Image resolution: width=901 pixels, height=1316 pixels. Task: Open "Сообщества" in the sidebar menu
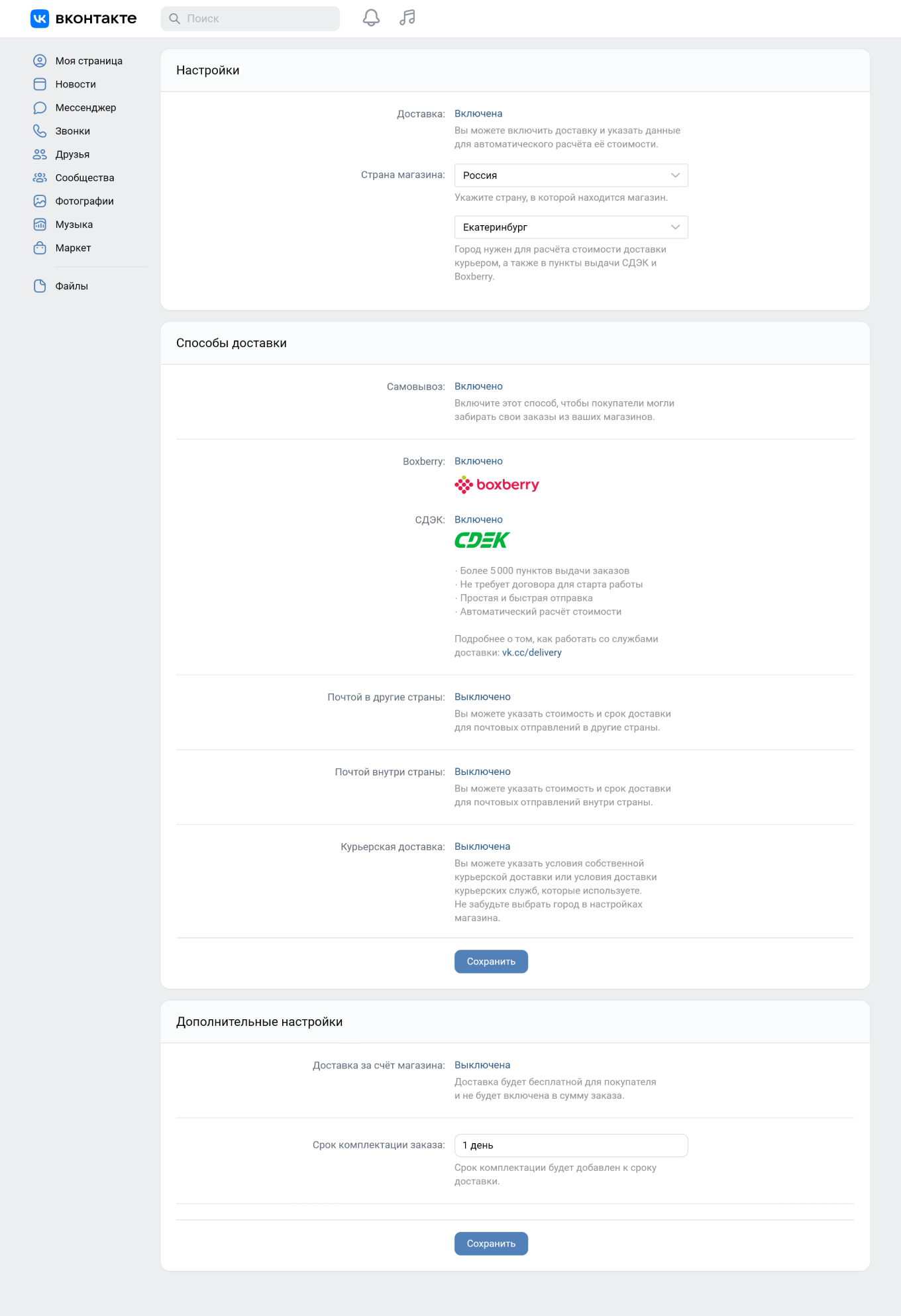click(x=85, y=177)
